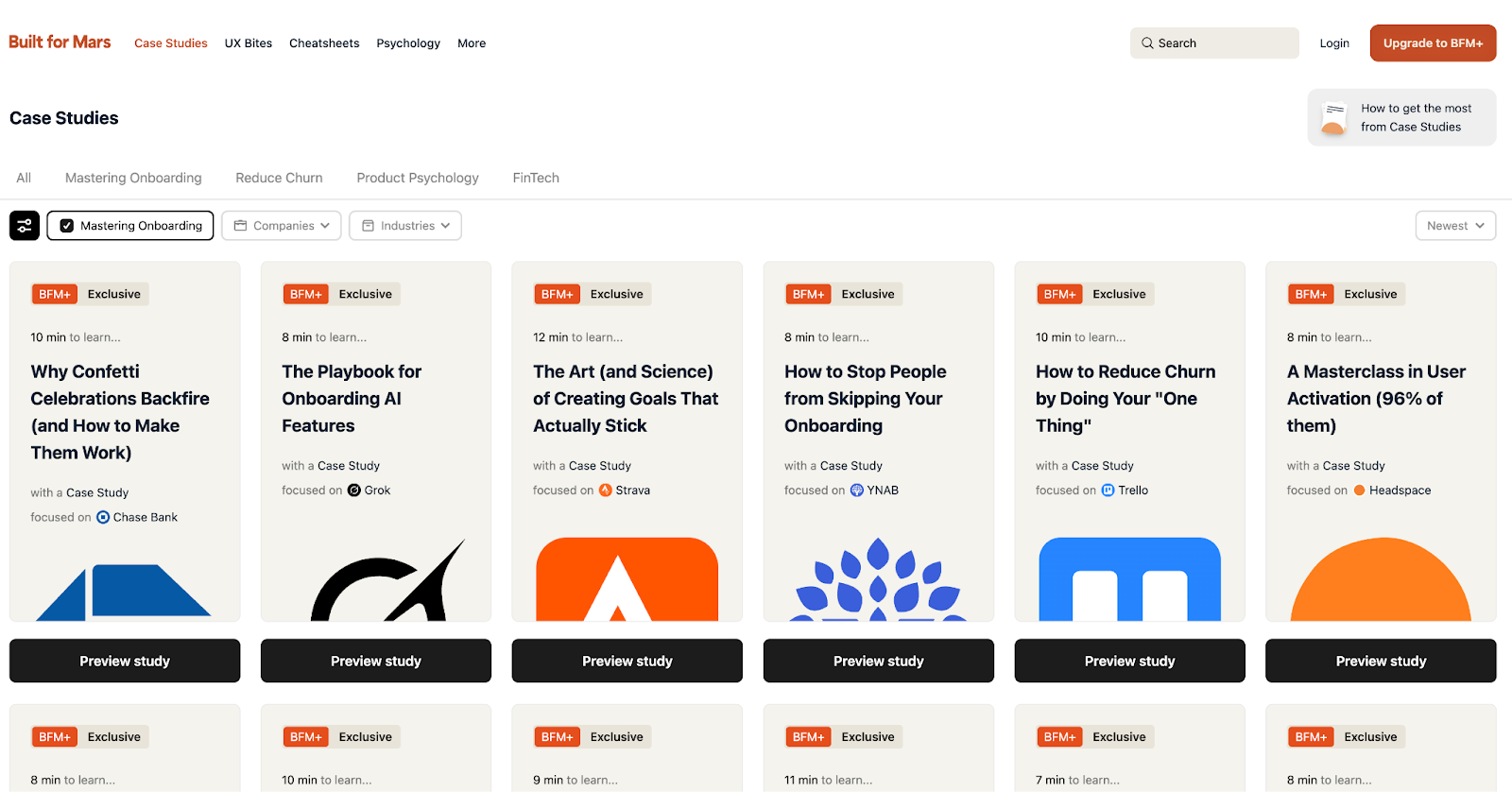Screen dimensions: 1512x792
Task: Open the Headspace artwork thumbnail
Action: 1381,579
